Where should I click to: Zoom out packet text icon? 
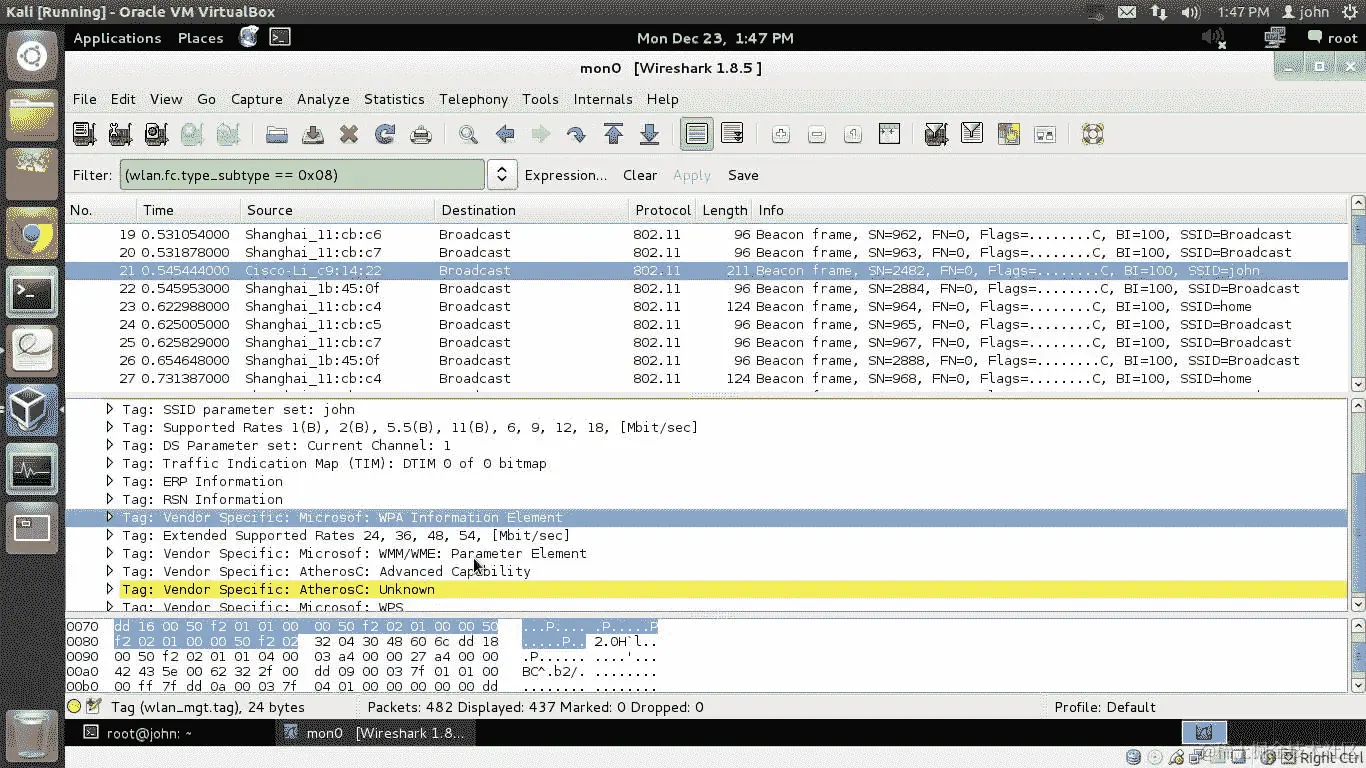[x=817, y=134]
